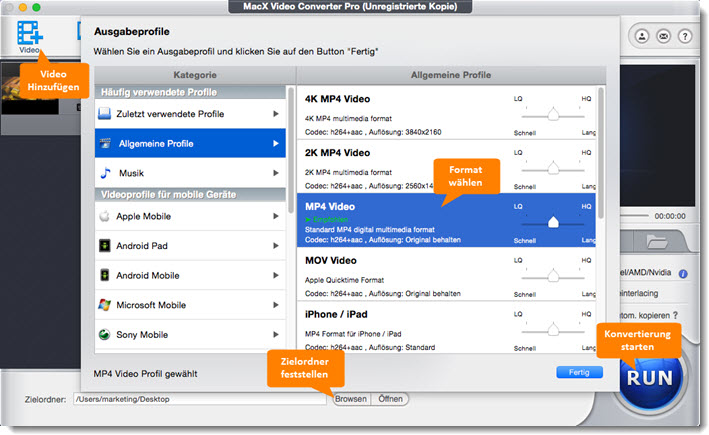Screen dimensions: 709x435
Task: Open the output folder icon tab
Action: [x=657, y=242]
